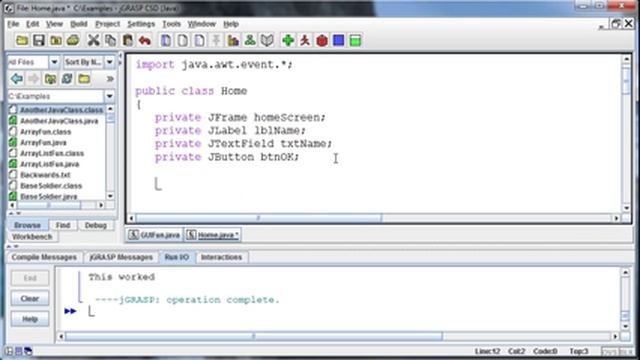Switch to the Debug tab

pyautogui.click(x=96, y=225)
